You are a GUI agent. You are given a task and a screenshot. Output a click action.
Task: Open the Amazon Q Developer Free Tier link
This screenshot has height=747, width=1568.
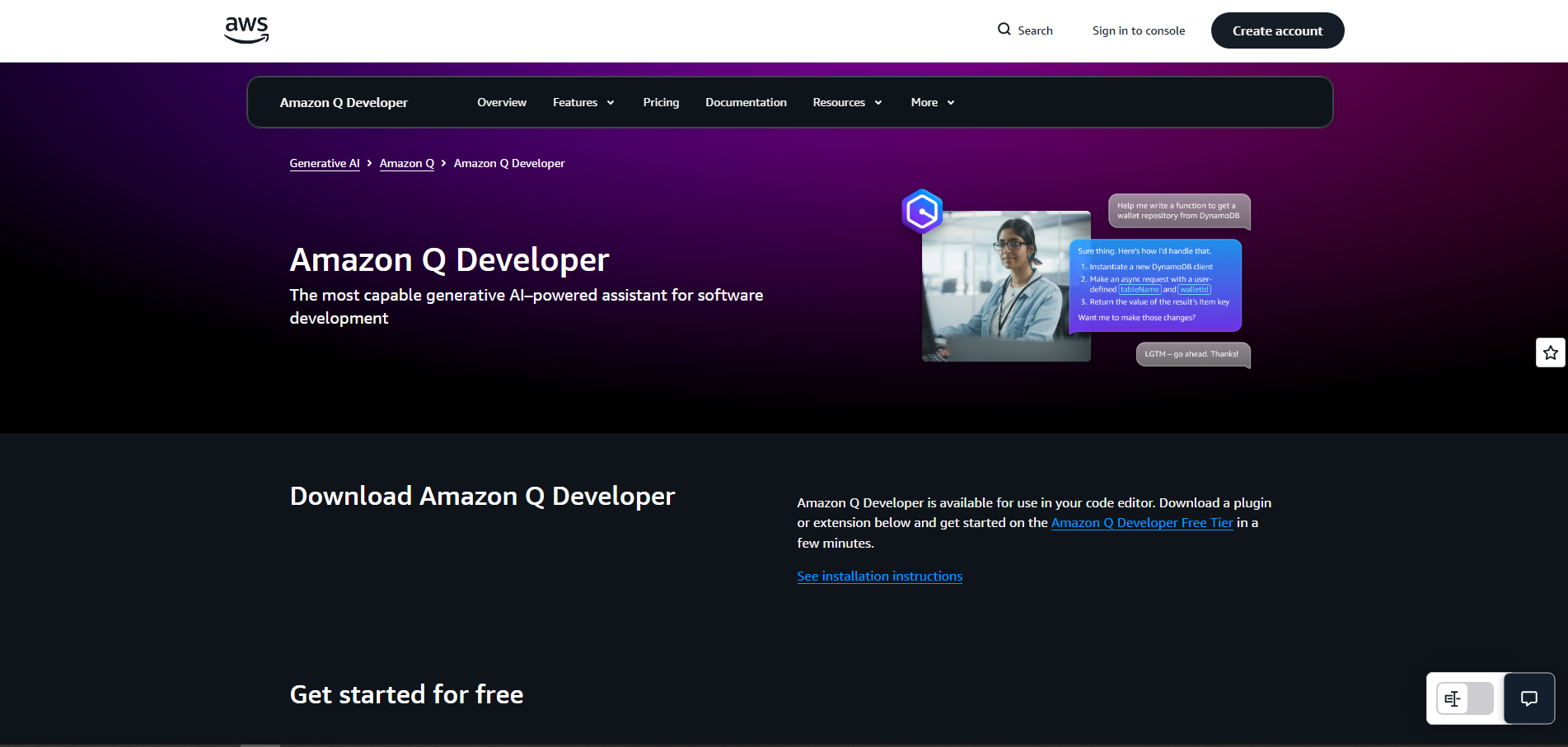(1142, 522)
